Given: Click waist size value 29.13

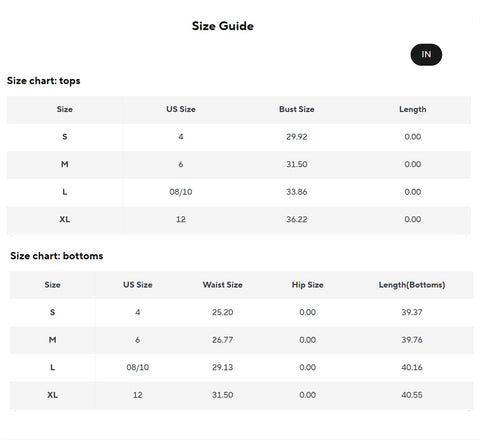Looking at the screenshot, I should [x=223, y=367].
